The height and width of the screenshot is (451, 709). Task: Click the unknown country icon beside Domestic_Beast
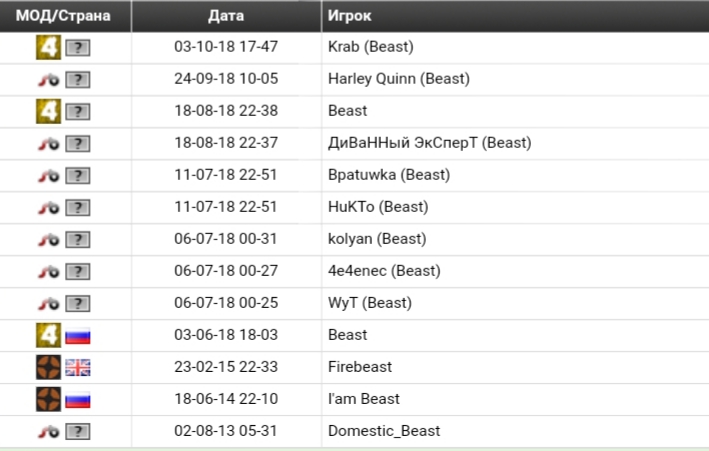point(78,431)
